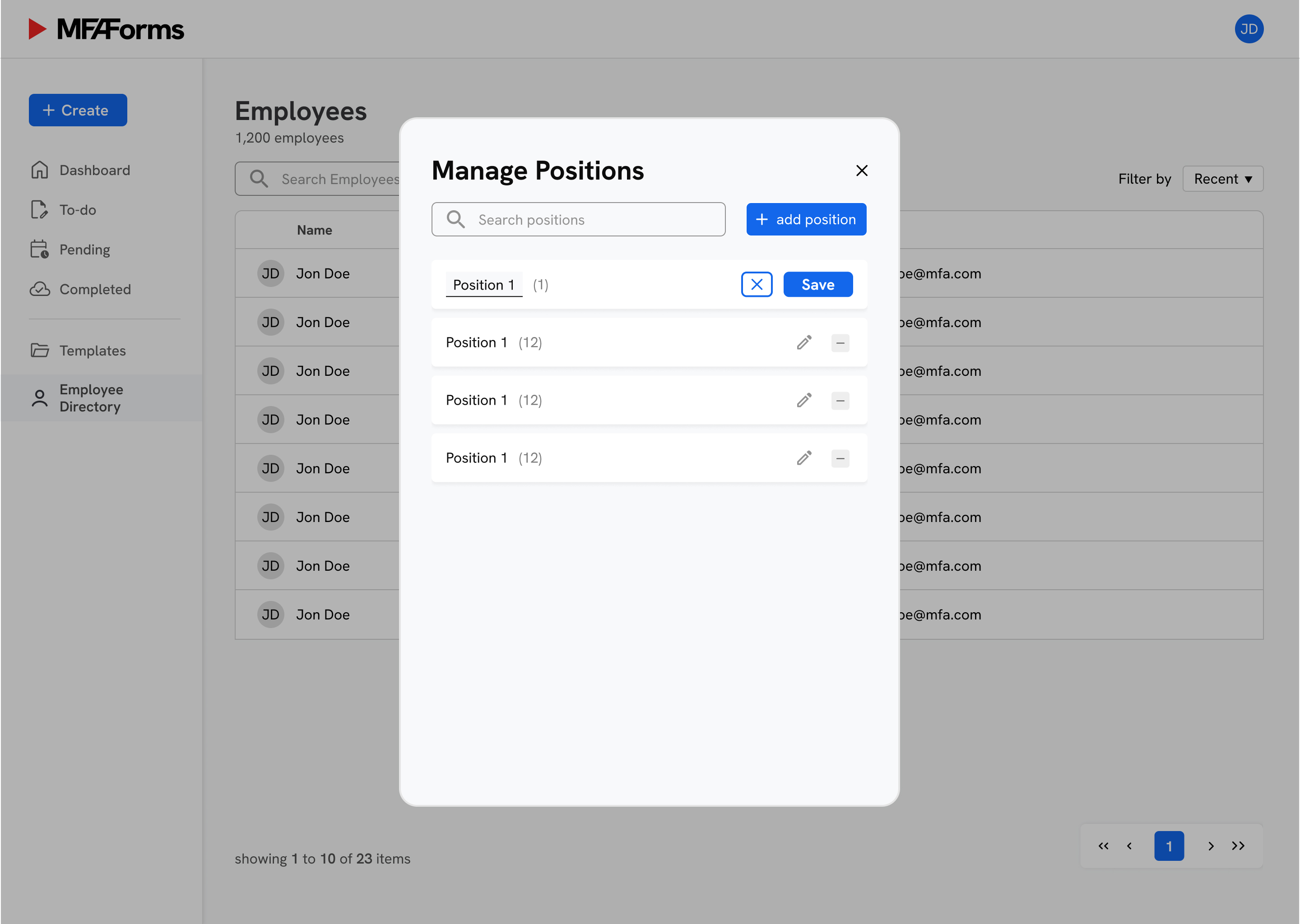The height and width of the screenshot is (924, 1300).
Task: Open Pending forms in sidebar
Action: (x=84, y=250)
